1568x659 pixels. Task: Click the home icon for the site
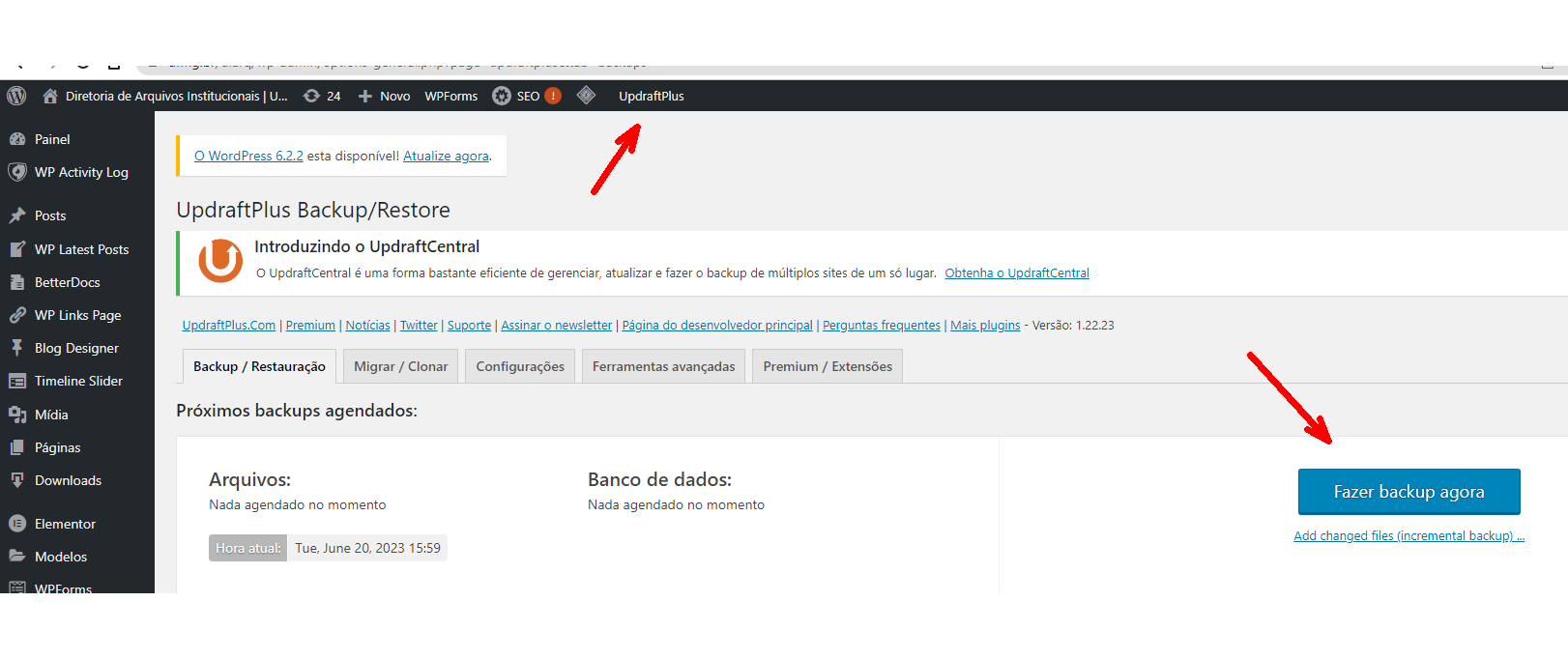click(x=50, y=96)
